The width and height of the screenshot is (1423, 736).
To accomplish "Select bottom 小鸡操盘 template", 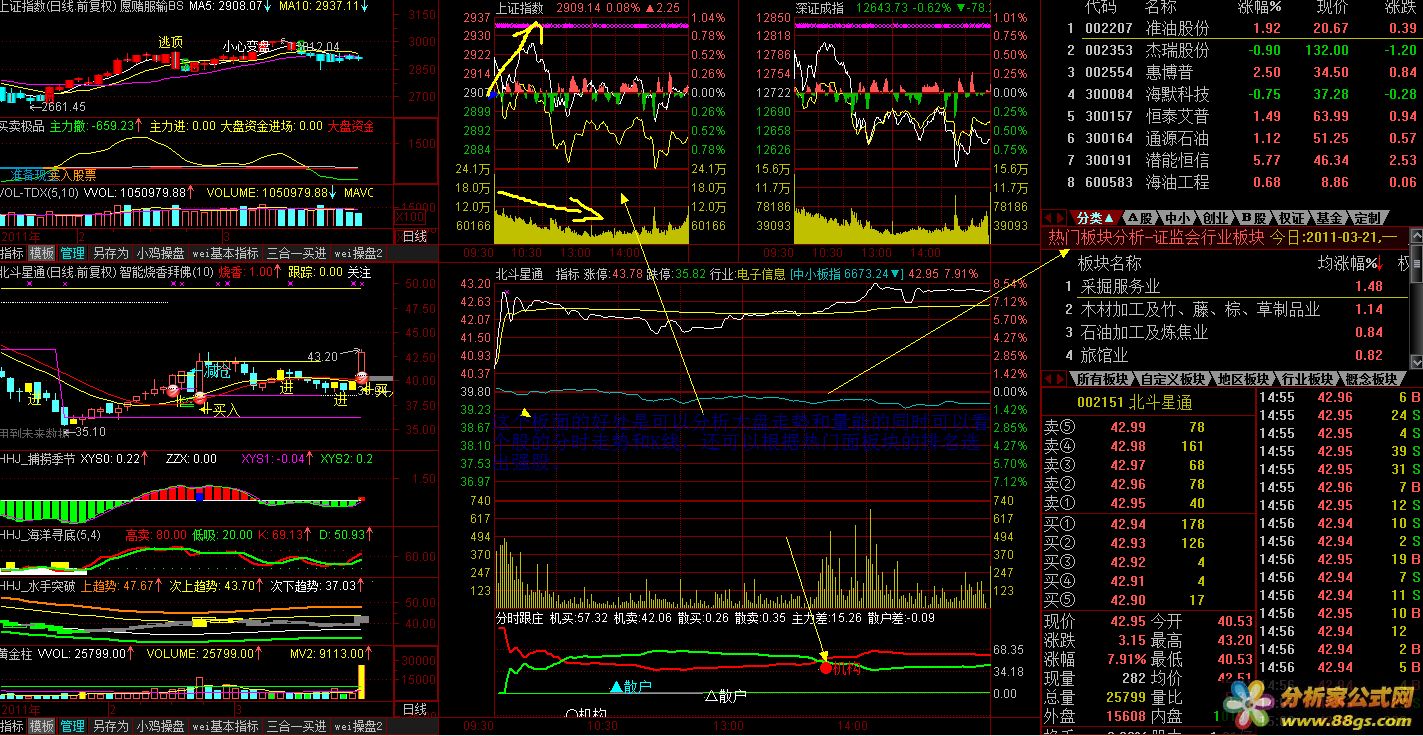I will [160, 726].
